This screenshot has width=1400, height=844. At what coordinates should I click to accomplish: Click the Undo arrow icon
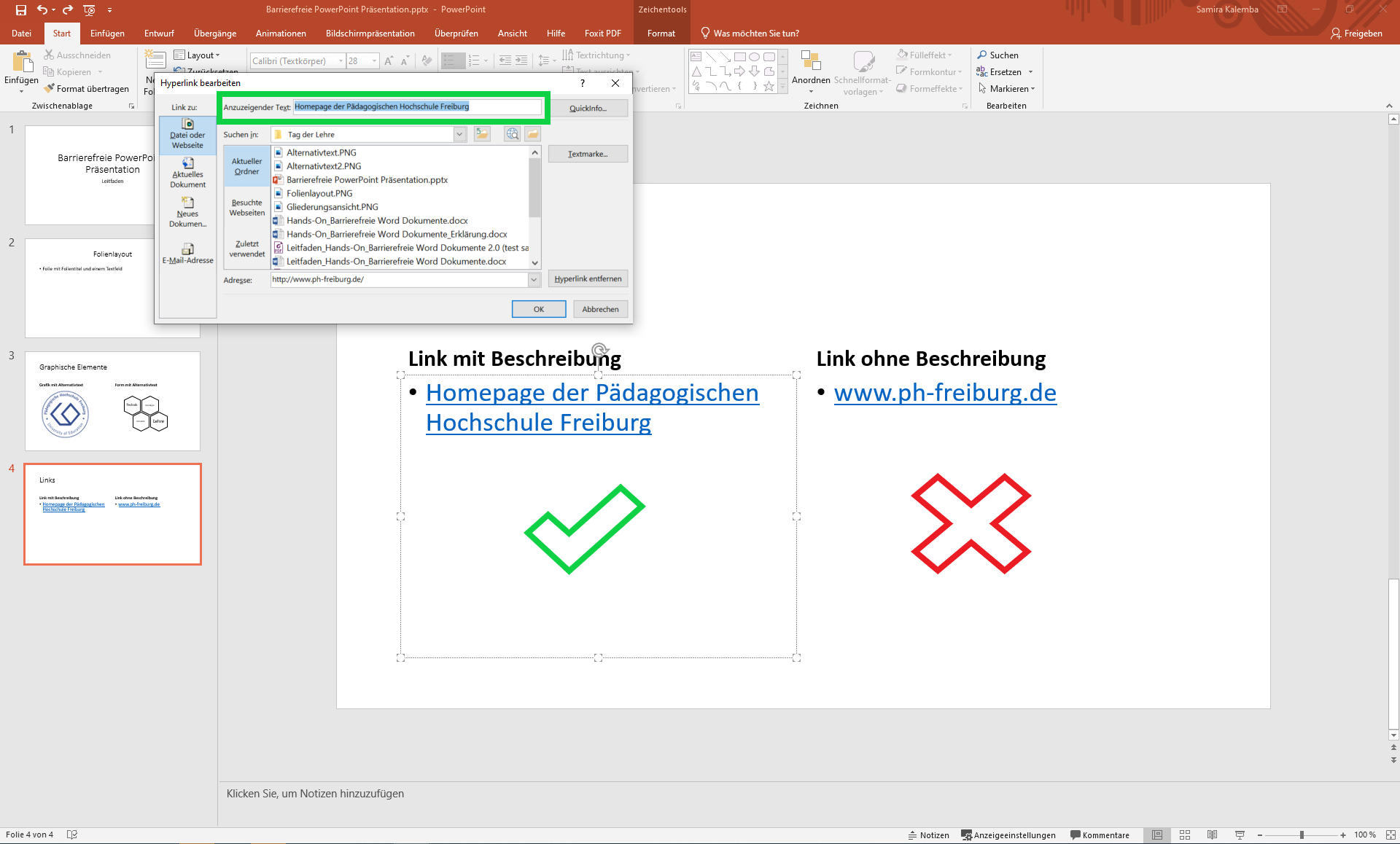point(42,9)
